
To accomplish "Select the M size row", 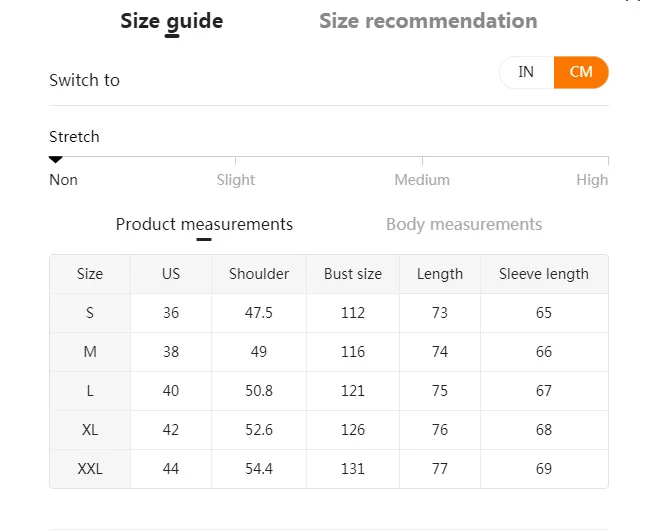I will point(90,352).
